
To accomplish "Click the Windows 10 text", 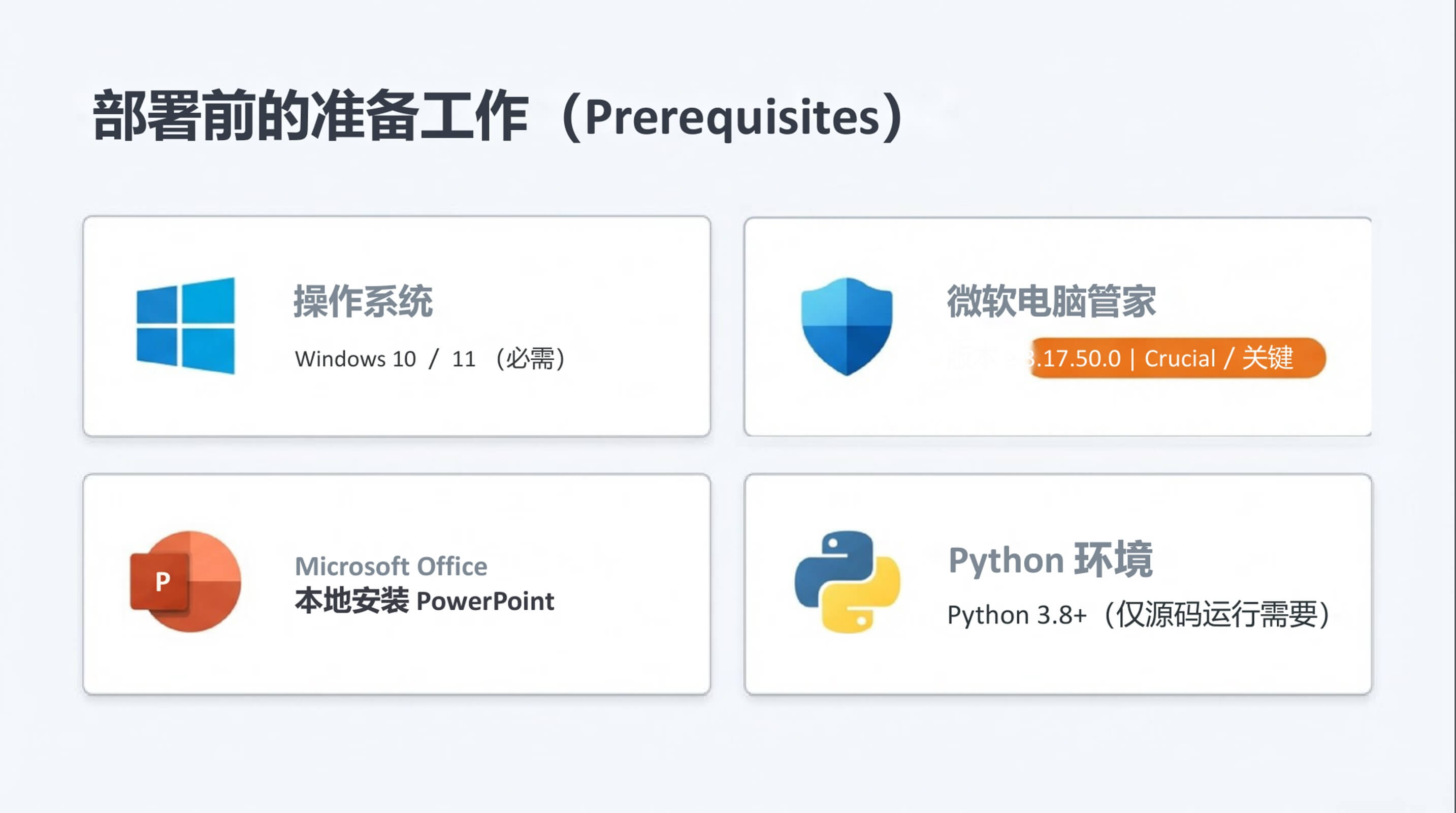I will (x=355, y=359).
